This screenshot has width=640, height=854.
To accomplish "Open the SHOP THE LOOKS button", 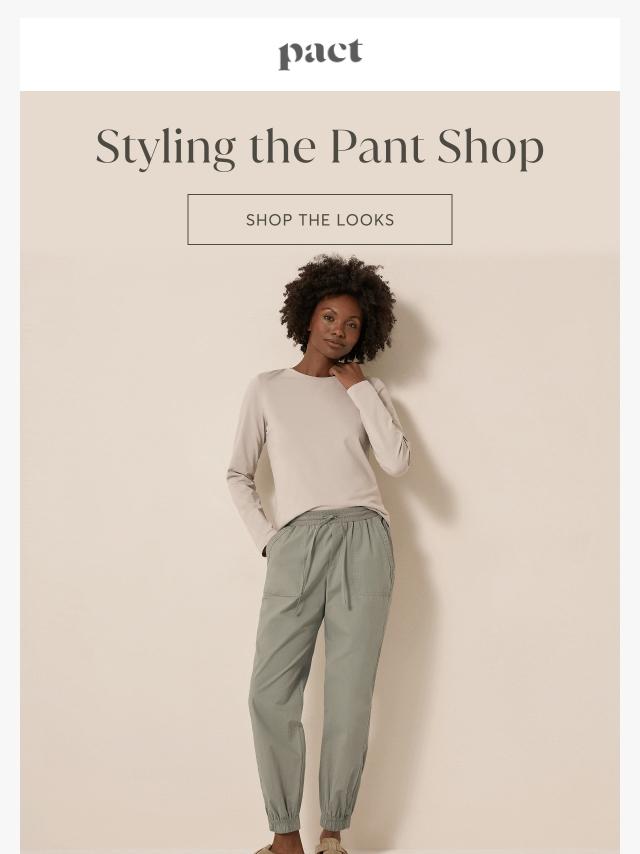I will click(320, 219).
